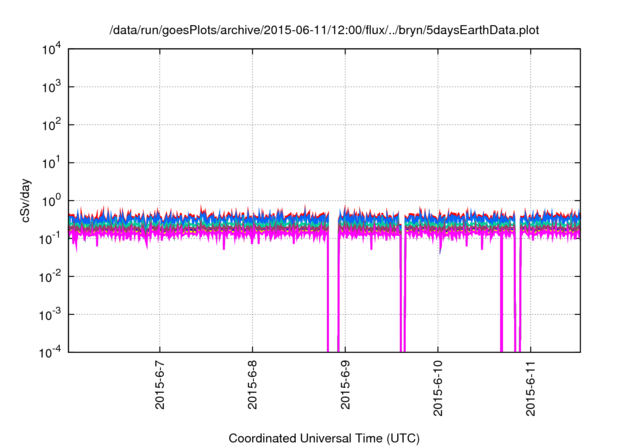Click the 10^1 y-axis tick label

pyautogui.click(x=51, y=163)
